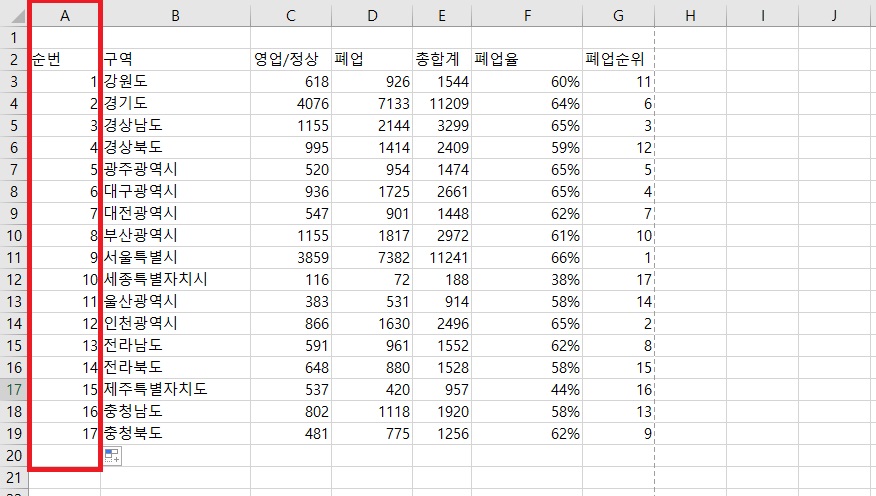The height and width of the screenshot is (496, 876).
Task: Select row 1 header
Action: point(14,38)
